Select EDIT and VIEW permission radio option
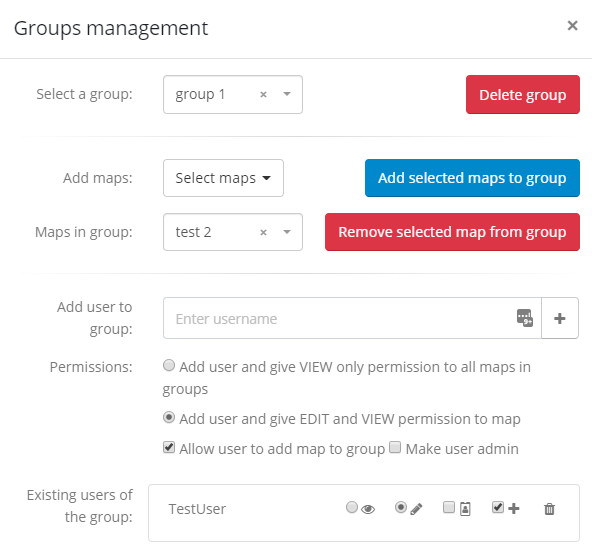 pos(169,417)
